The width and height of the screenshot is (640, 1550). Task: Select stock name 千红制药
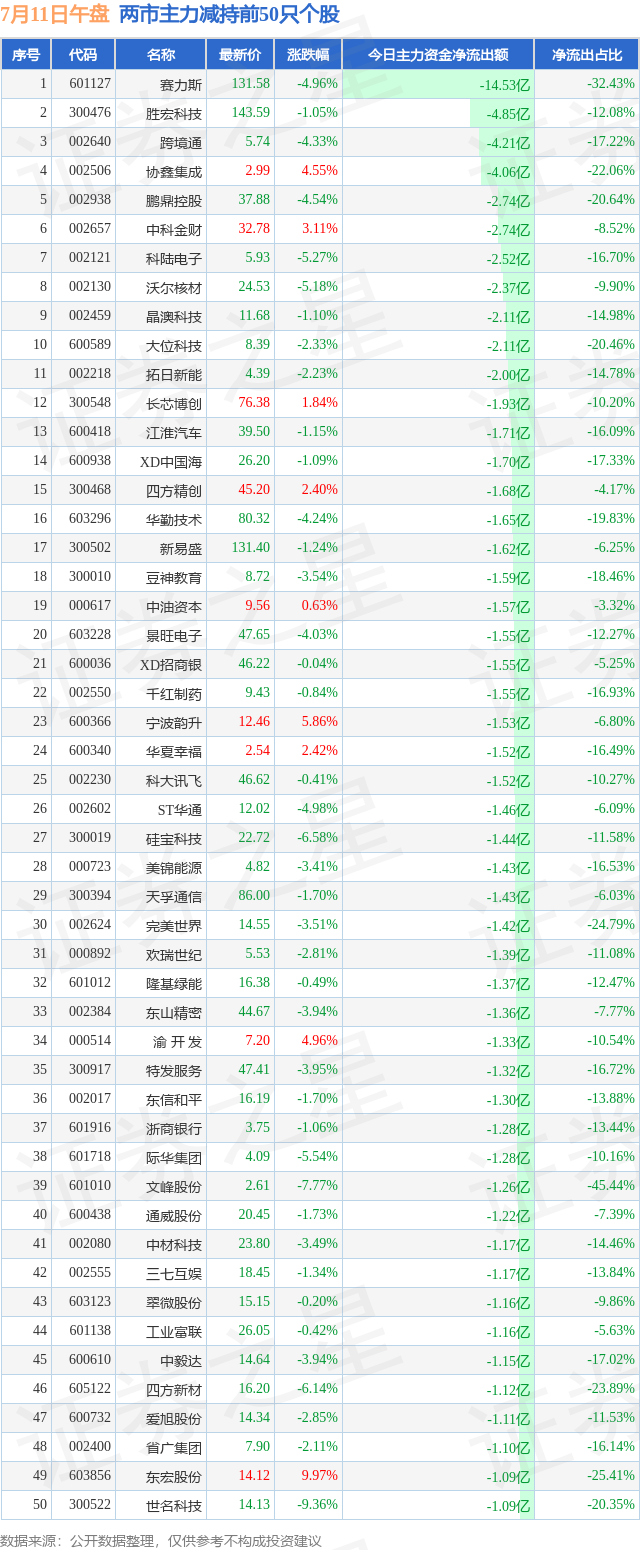(x=174, y=693)
